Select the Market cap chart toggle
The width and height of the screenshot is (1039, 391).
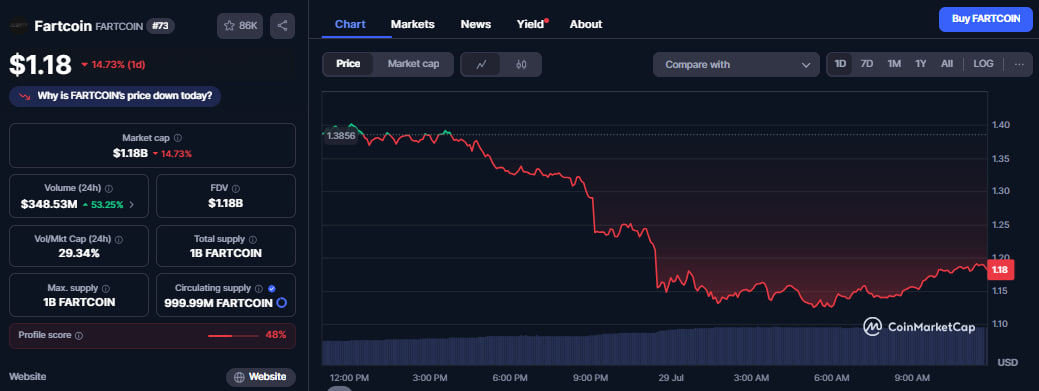pos(413,64)
